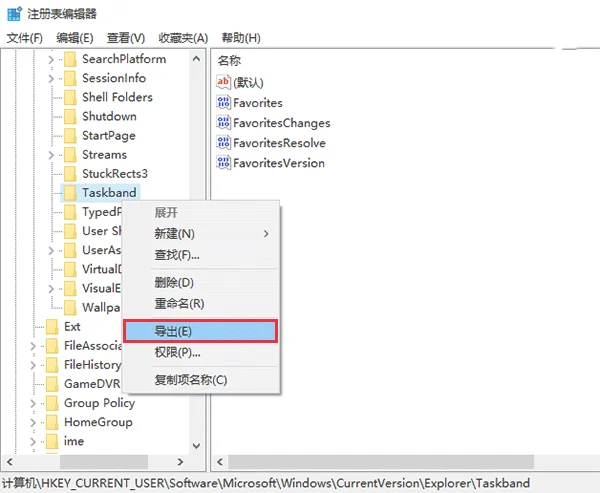Viewport: 600px width, 493px height.
Task: Select the HomeGroup registry key
Action: point(98,422)
